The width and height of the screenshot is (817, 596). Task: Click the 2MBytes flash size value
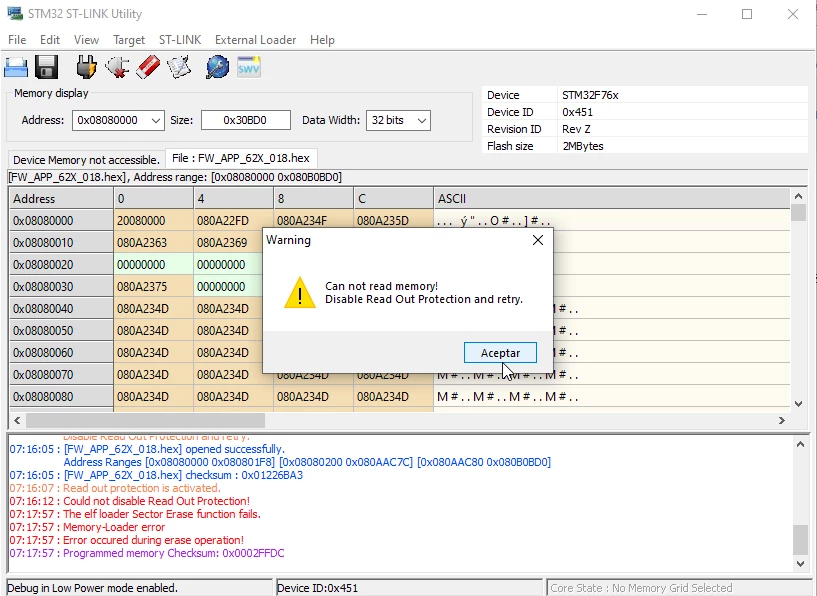(x=583, y=146)
